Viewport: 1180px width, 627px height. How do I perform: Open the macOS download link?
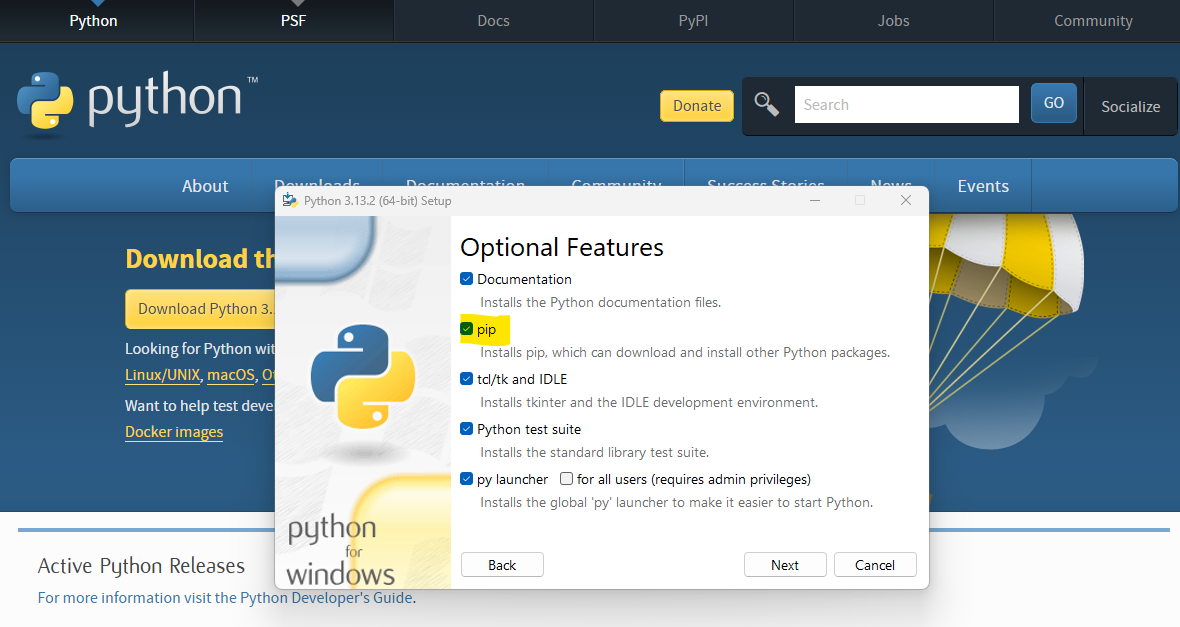(231, 375)
